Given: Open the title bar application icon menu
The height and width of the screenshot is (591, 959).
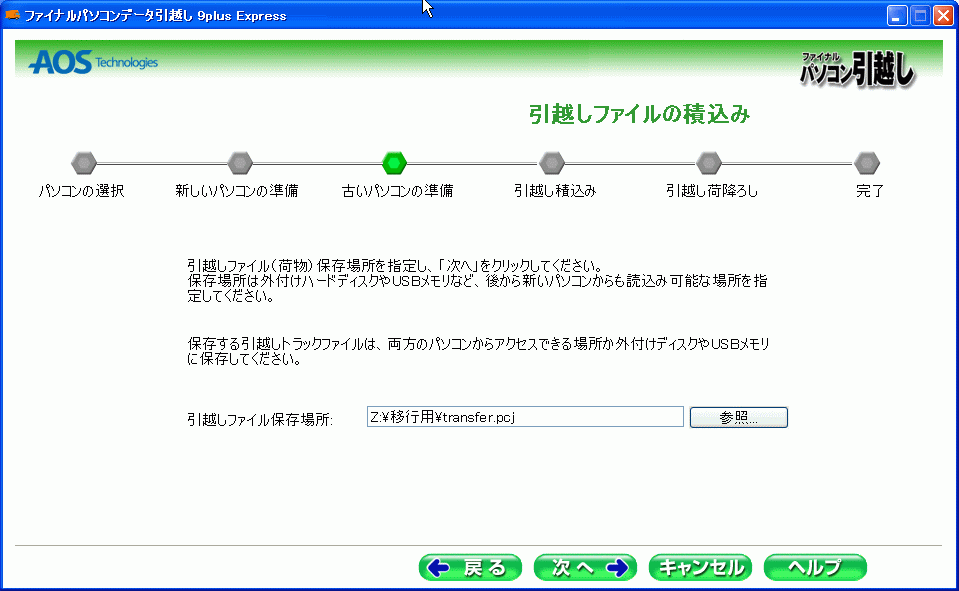Looking at the screenshot, I should click(x=13, y=15).
